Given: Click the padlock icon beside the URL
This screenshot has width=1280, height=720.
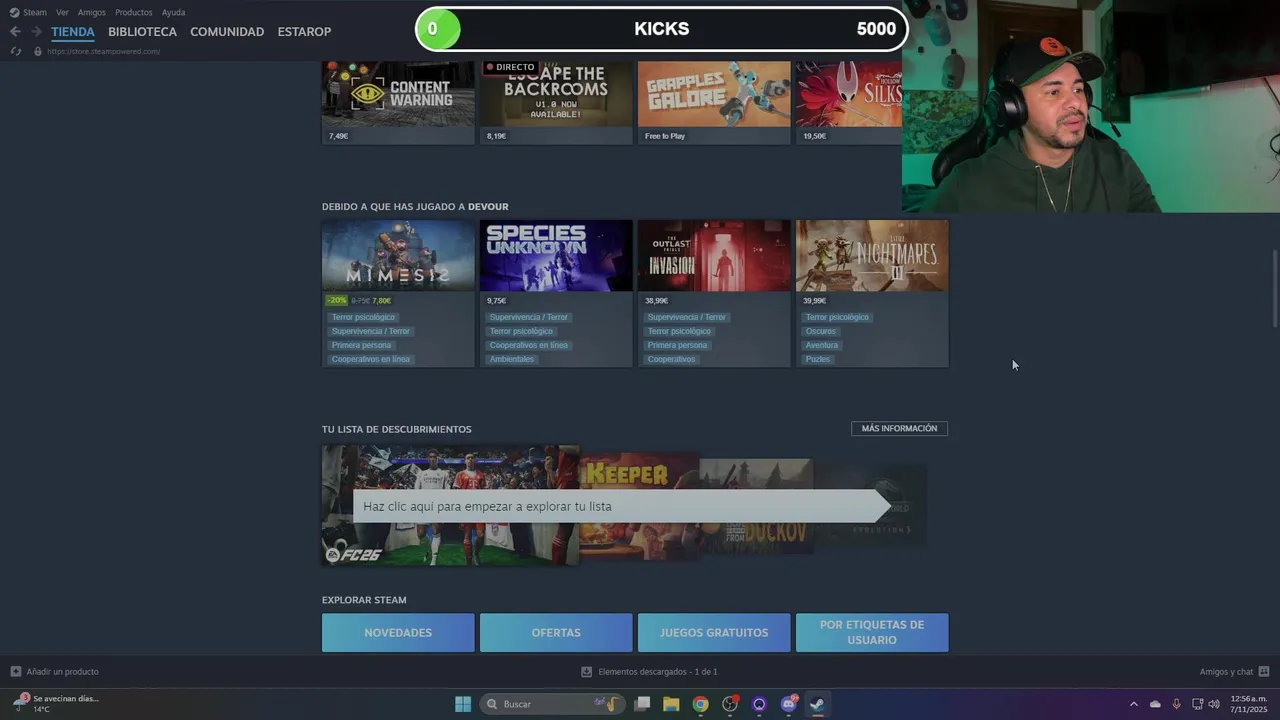Looking at the screenshot, I should [x=38, y=51].
